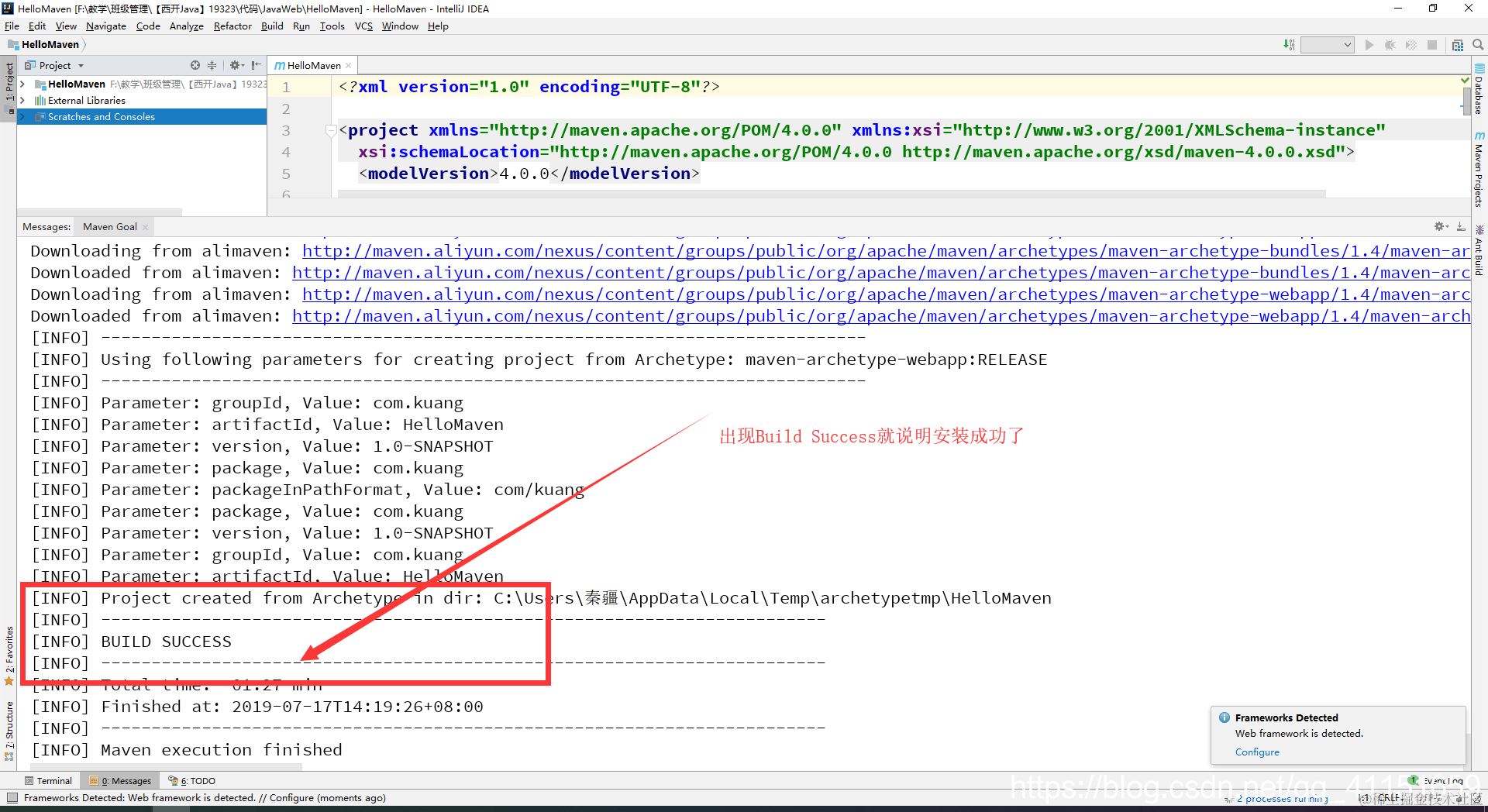The image size is (1488, 812).
Task: Open the Event Log
Action: click(1437, 781)
